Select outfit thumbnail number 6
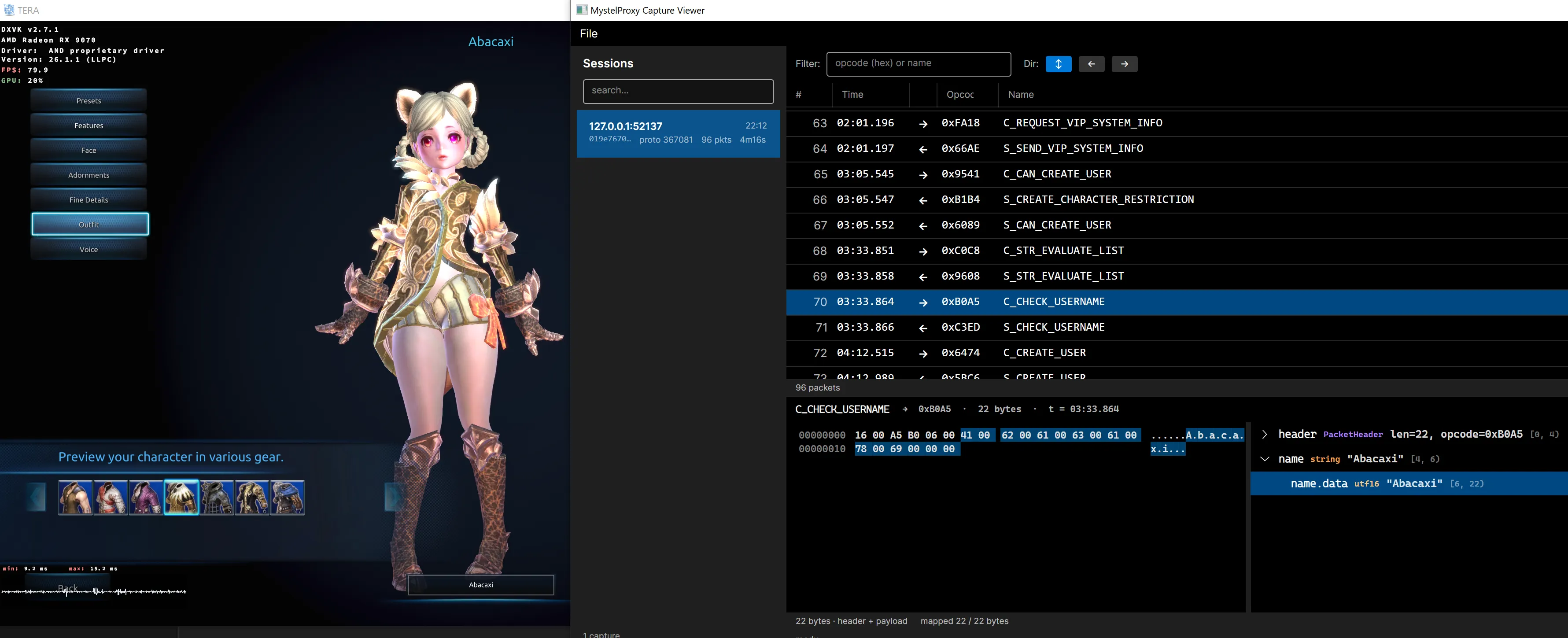 (252, 498)
